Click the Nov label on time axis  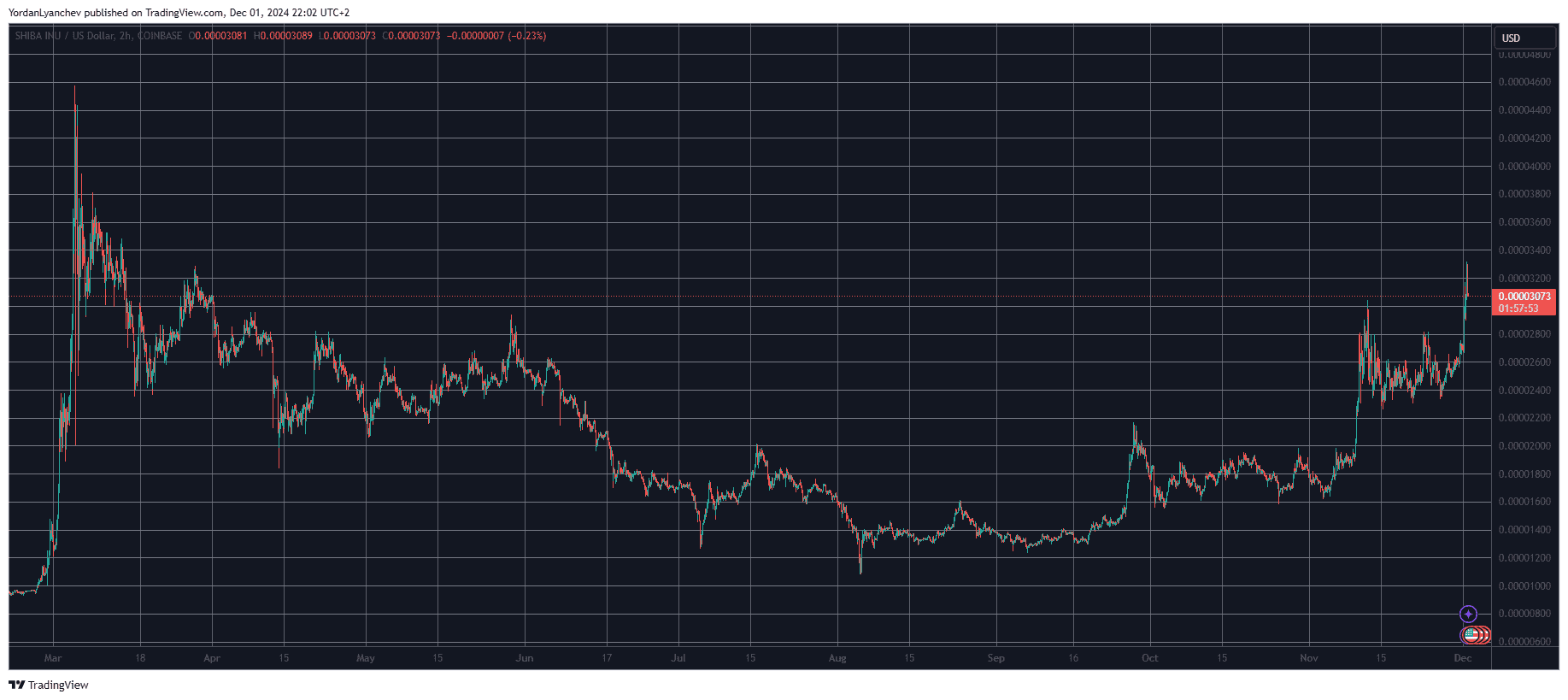1309,658
